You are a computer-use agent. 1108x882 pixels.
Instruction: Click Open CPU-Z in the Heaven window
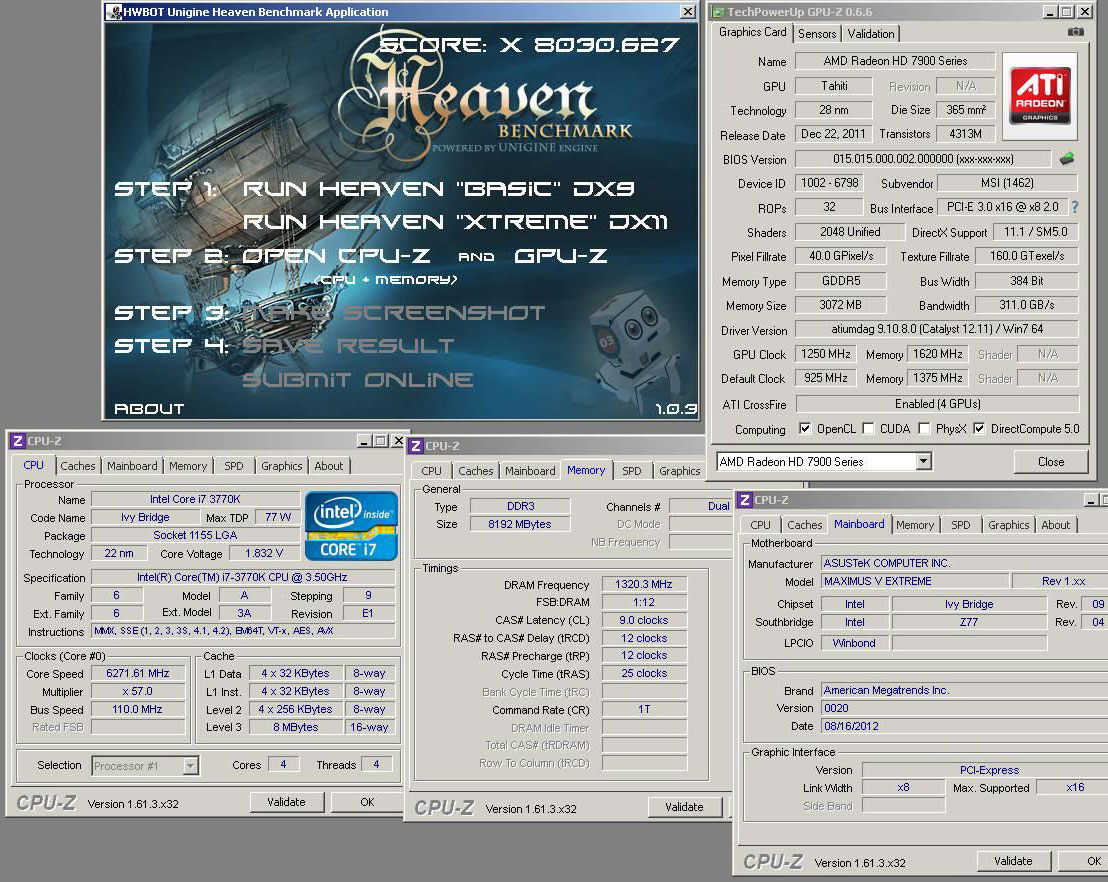click(x=336, y=256)
